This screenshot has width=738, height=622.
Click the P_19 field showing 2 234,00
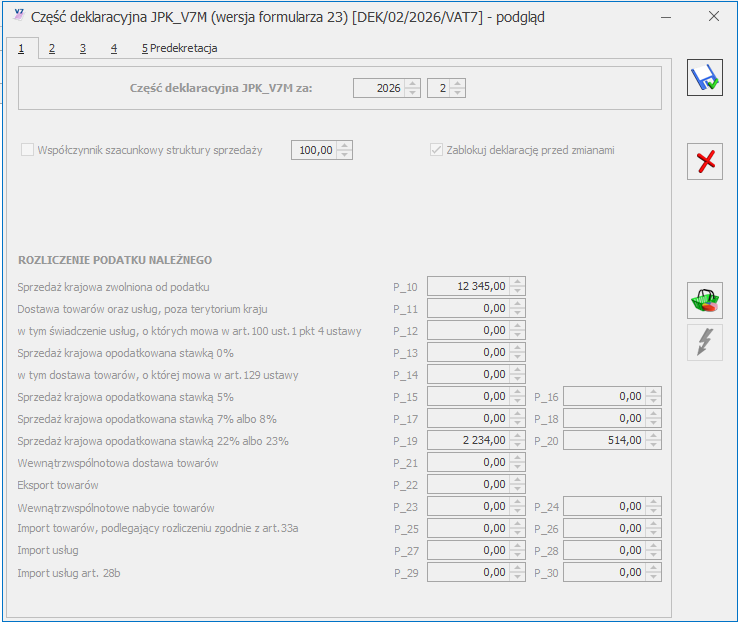point(468,441)
